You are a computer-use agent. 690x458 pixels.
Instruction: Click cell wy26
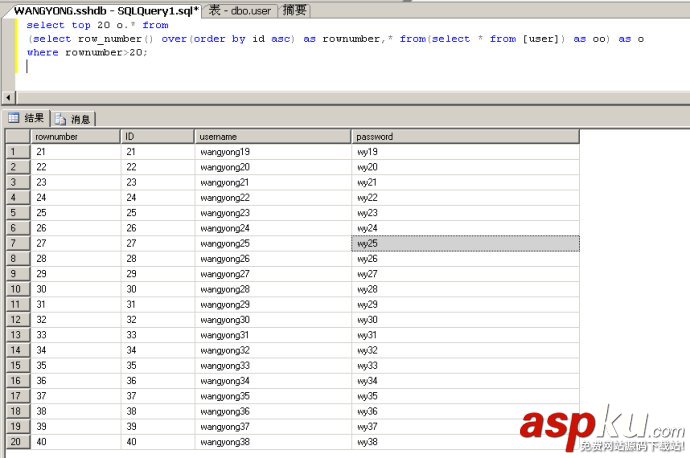[465, 259]
